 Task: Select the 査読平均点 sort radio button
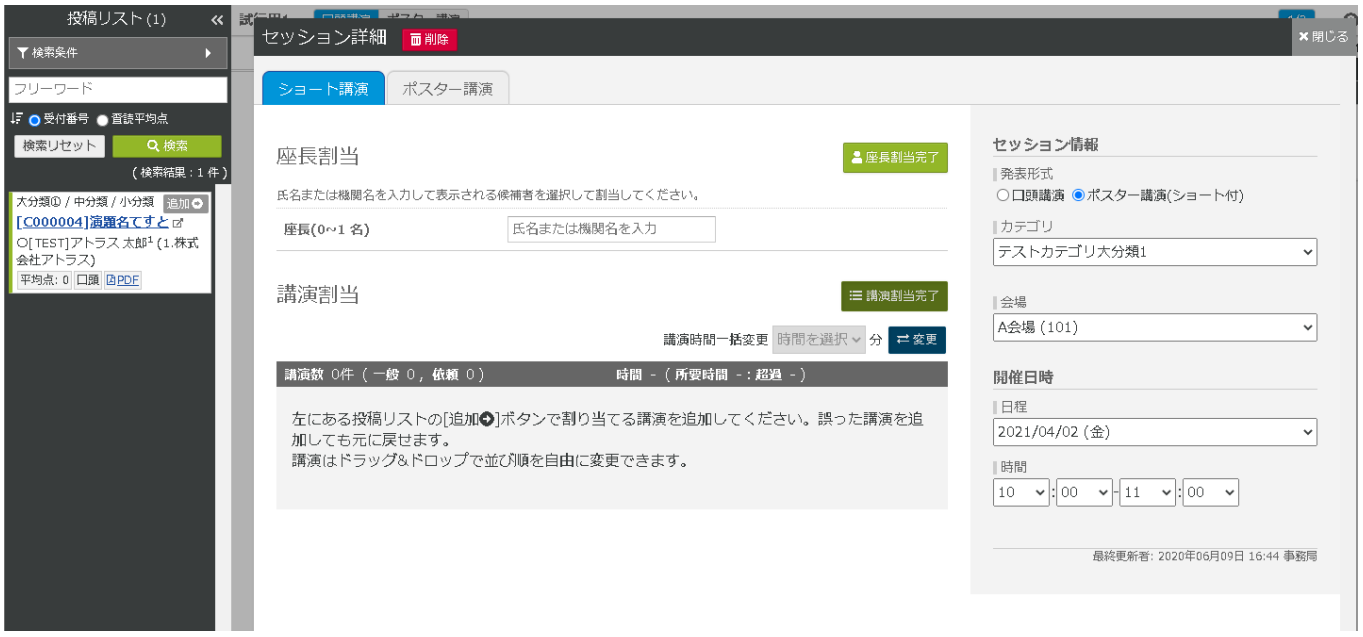(x=104, y=118)
